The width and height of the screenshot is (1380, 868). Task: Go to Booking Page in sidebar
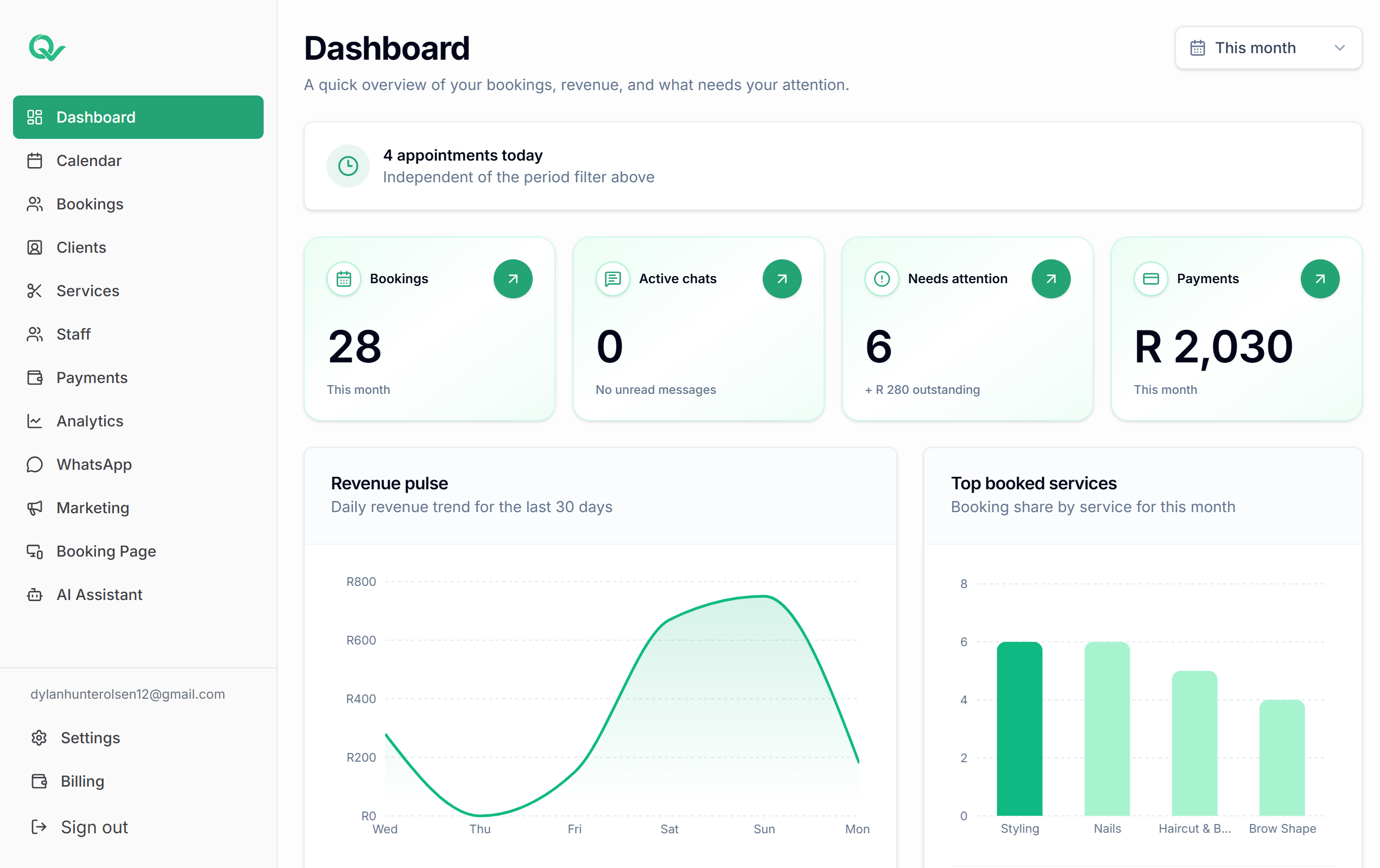(138, 552)
